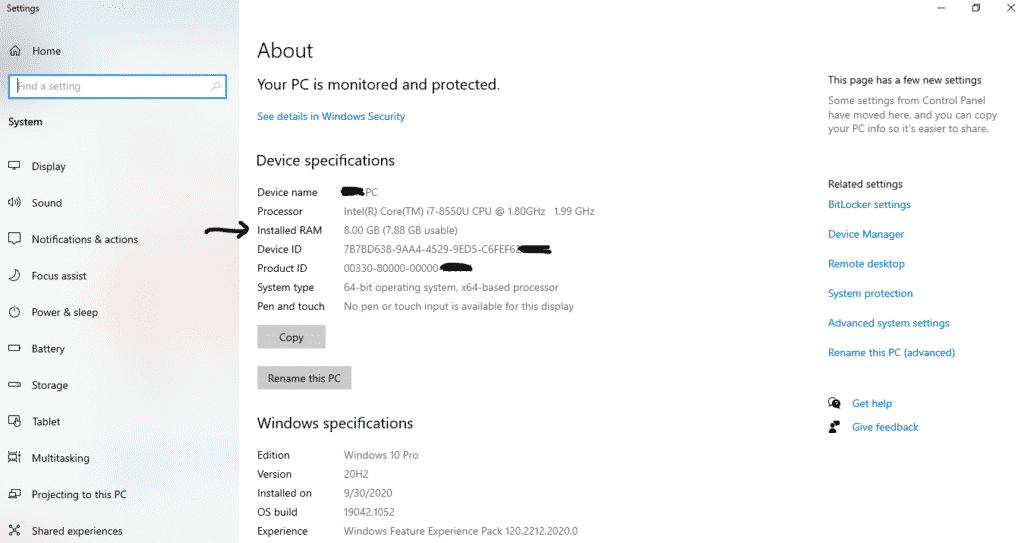Click the Windows Feature Experience Pack text
The width and height of the screenshot is (1024, 543).
pos(460,531)
